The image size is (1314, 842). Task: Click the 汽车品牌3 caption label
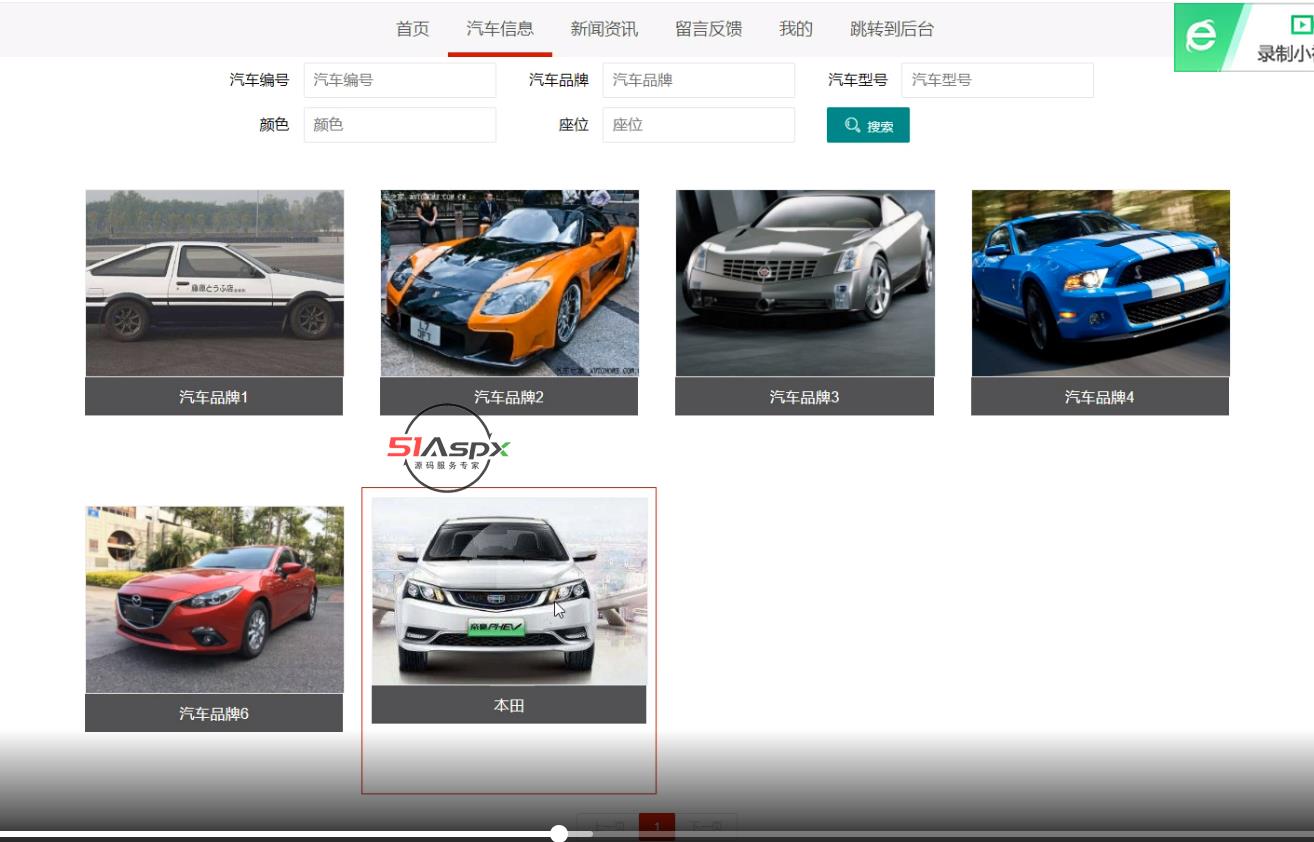(804, 397)
